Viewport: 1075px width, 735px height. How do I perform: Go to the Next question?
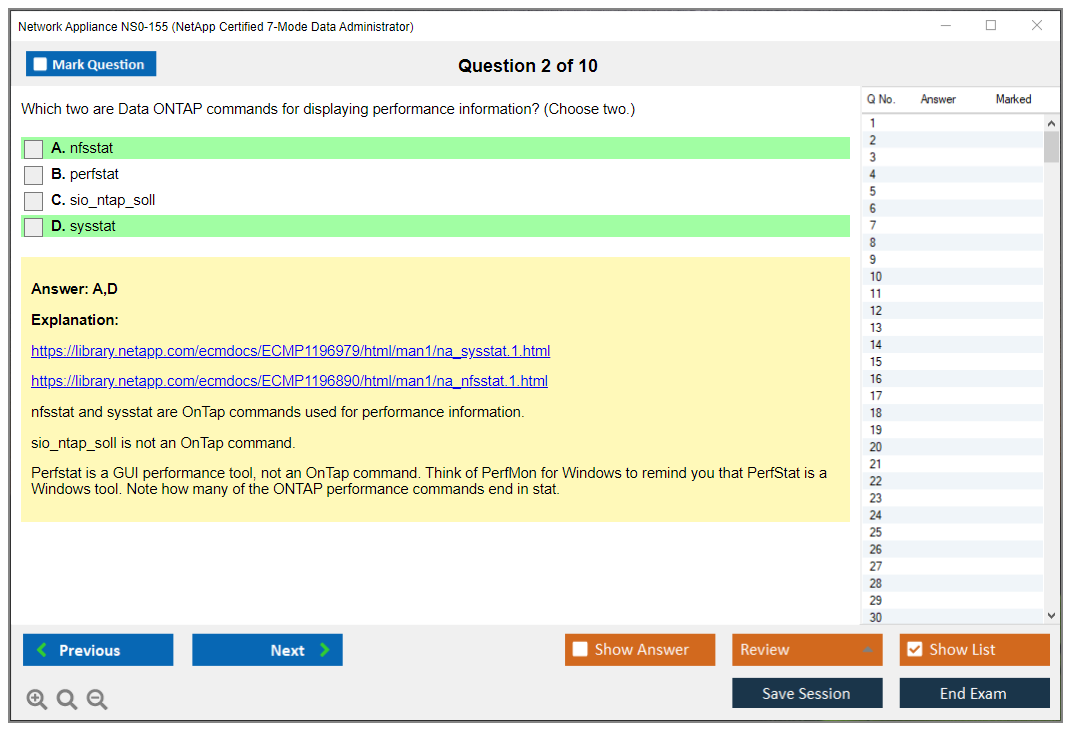click(x=267, y=650)
